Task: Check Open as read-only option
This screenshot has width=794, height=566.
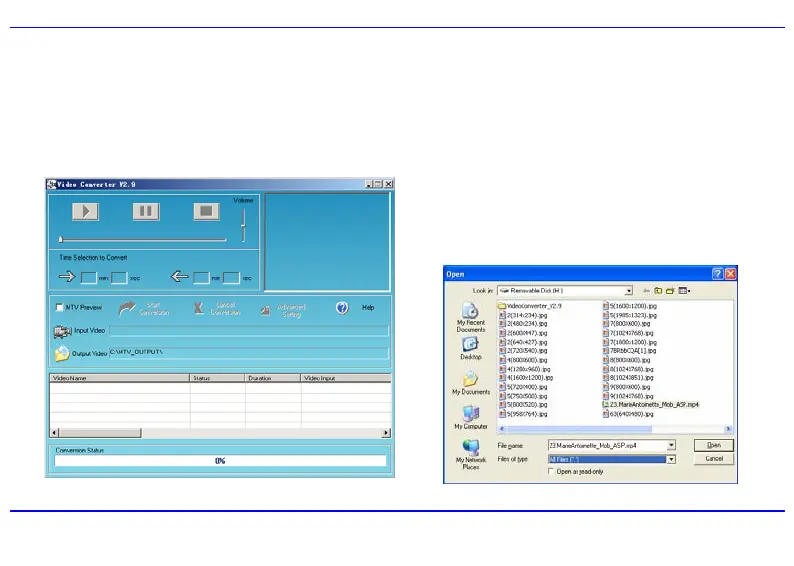Action: [551, 471]
